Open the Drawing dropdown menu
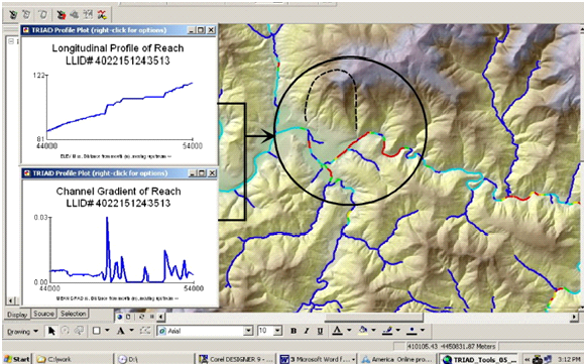The image size is (584, 364). 22,331
